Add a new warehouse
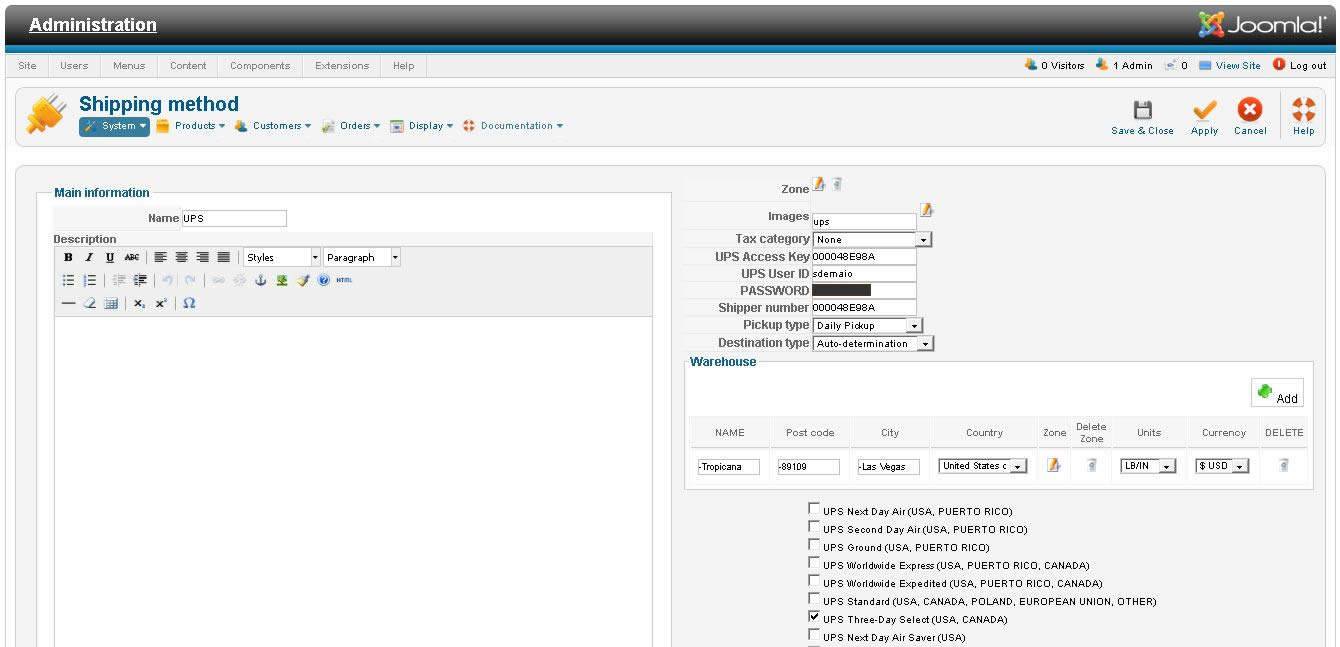Viewport: 1340px width, 647px height. coord(1277,393)
